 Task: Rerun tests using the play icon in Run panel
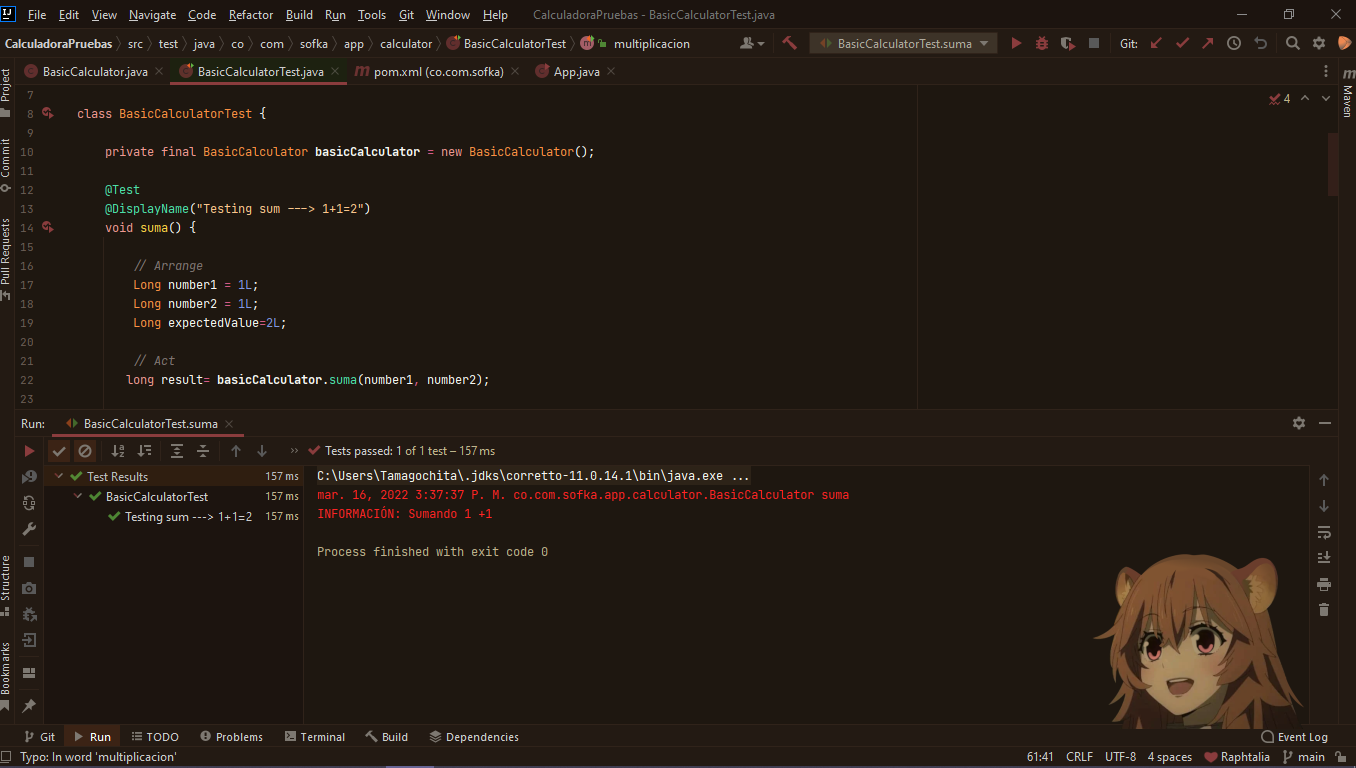pos(29,450)
